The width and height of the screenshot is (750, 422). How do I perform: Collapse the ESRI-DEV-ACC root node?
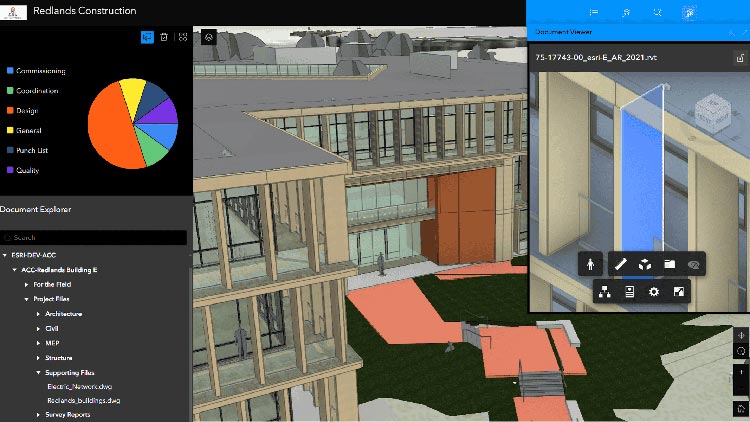pos(5,255)
